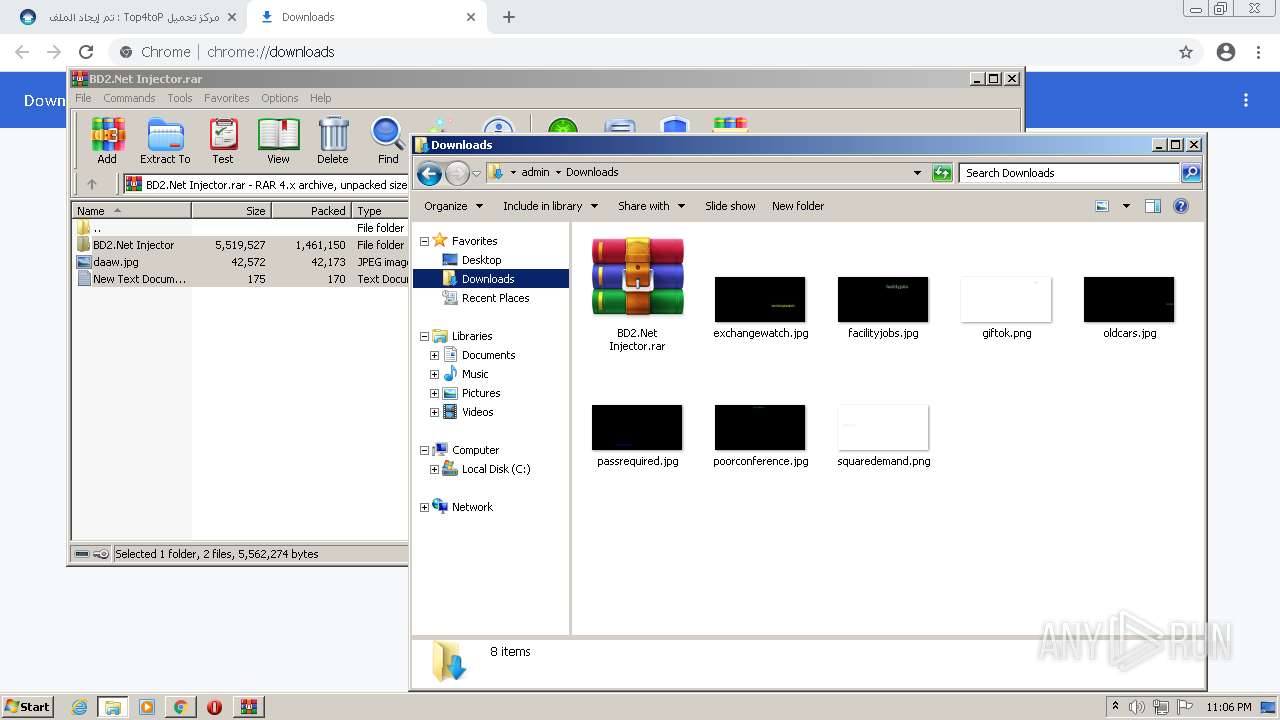
Task: Expand the address bar history dropdown
Action: (917, 173)
